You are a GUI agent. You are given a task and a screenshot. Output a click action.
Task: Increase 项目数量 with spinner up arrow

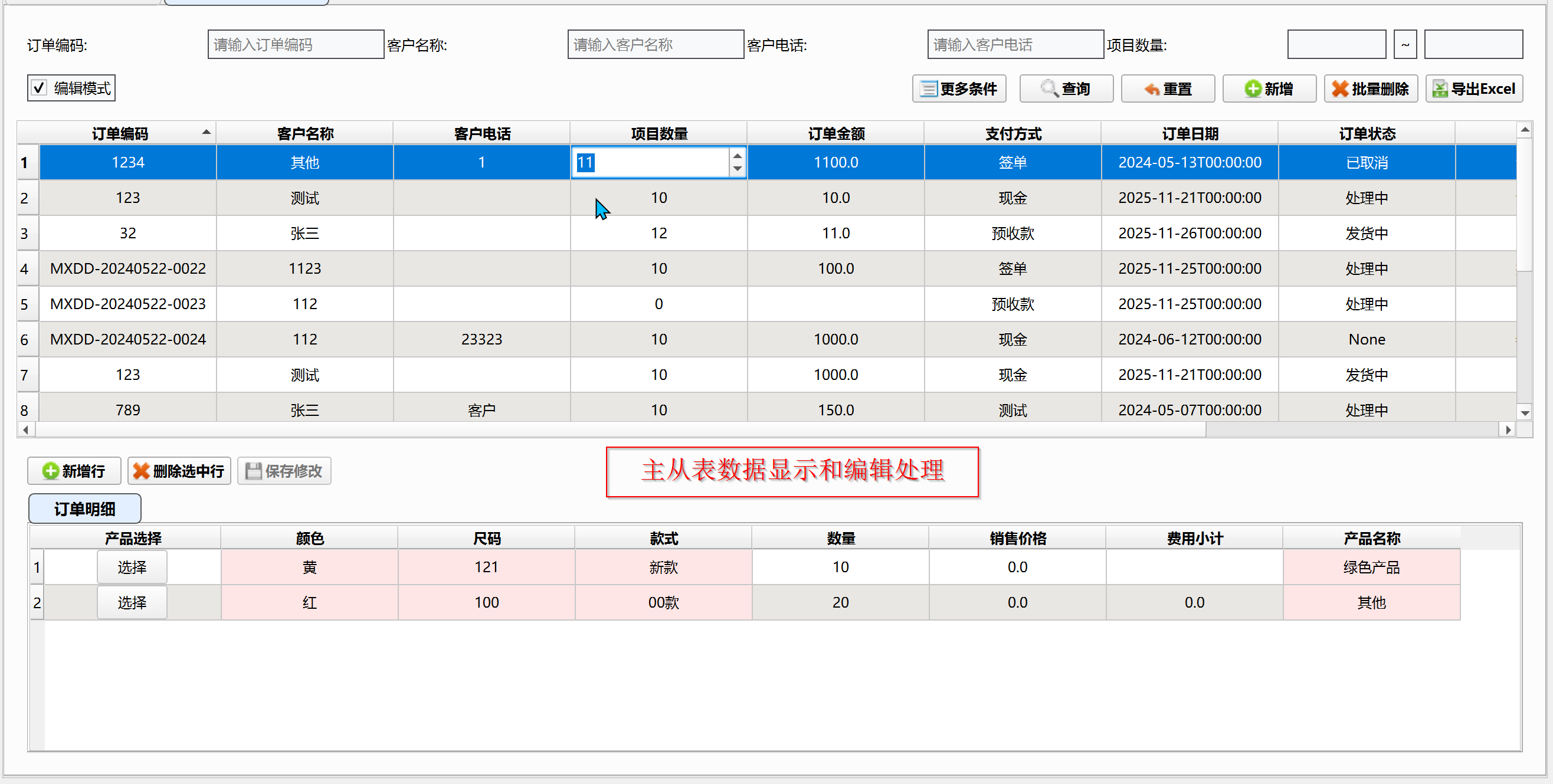coord(737,156)
